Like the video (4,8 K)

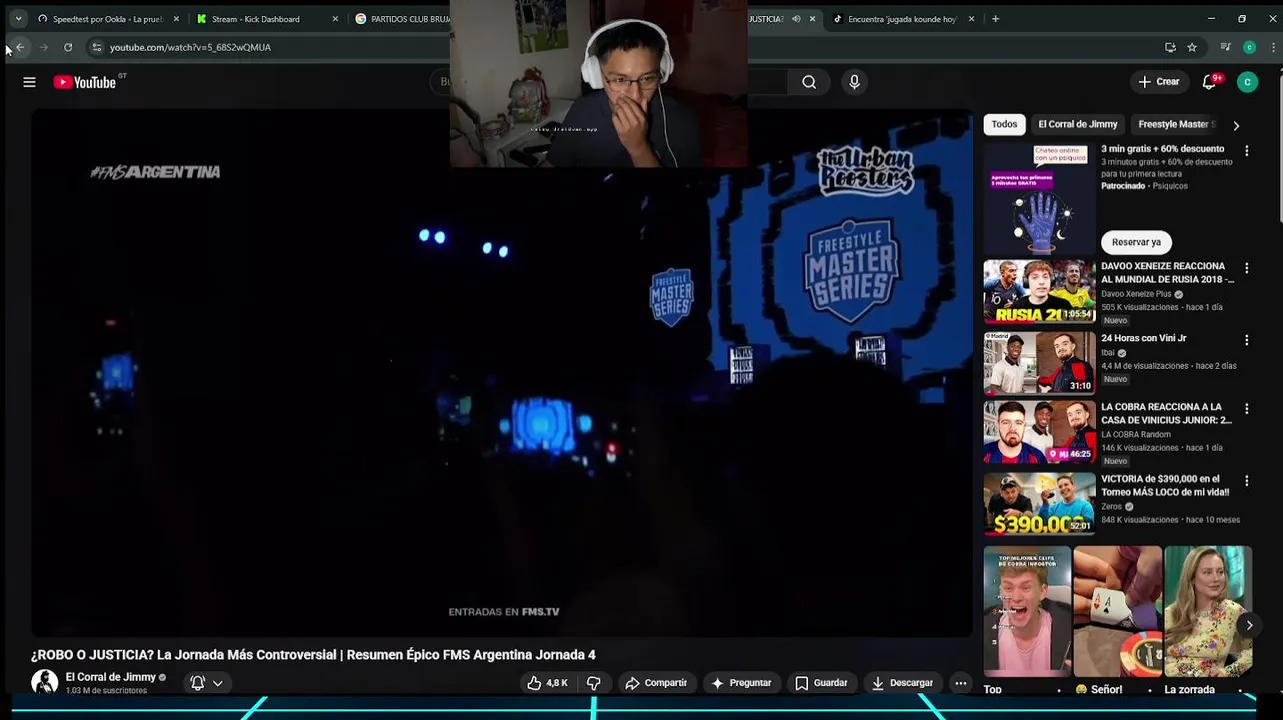(x=548, y=683)
